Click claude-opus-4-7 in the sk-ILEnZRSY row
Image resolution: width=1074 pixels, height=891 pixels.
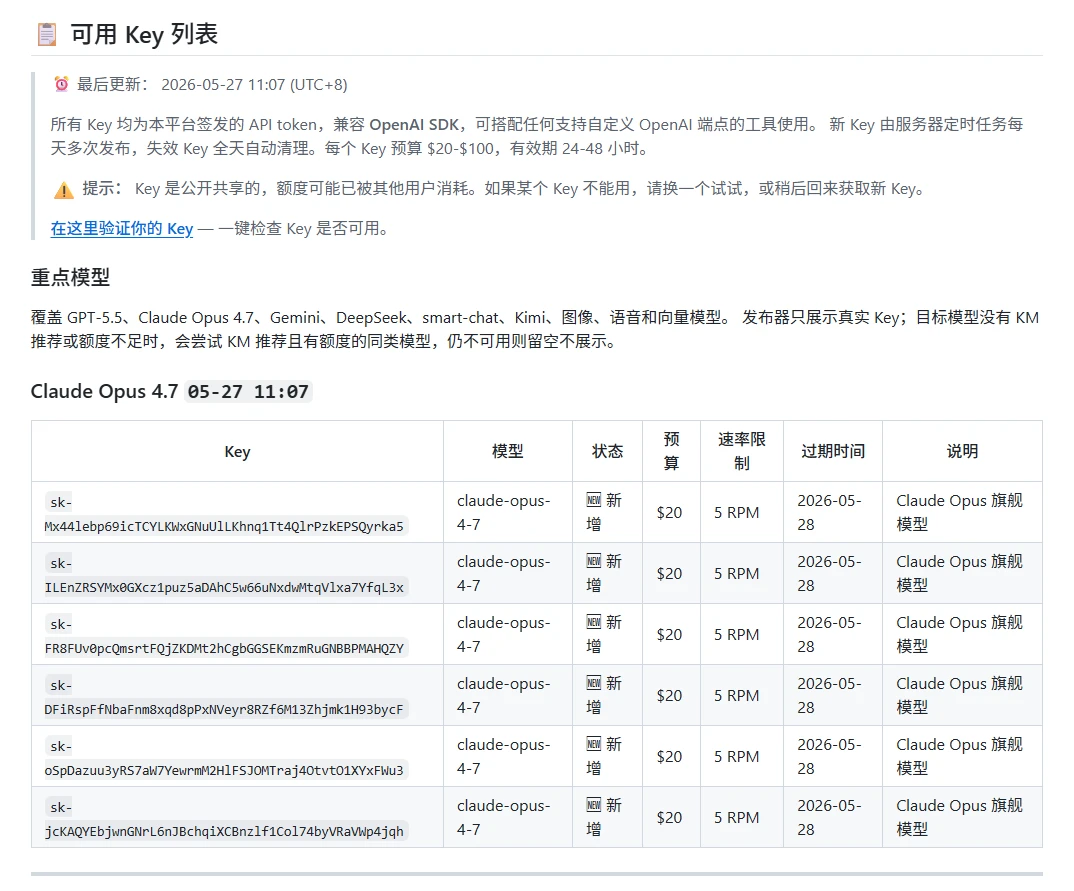tap(503, 573)
